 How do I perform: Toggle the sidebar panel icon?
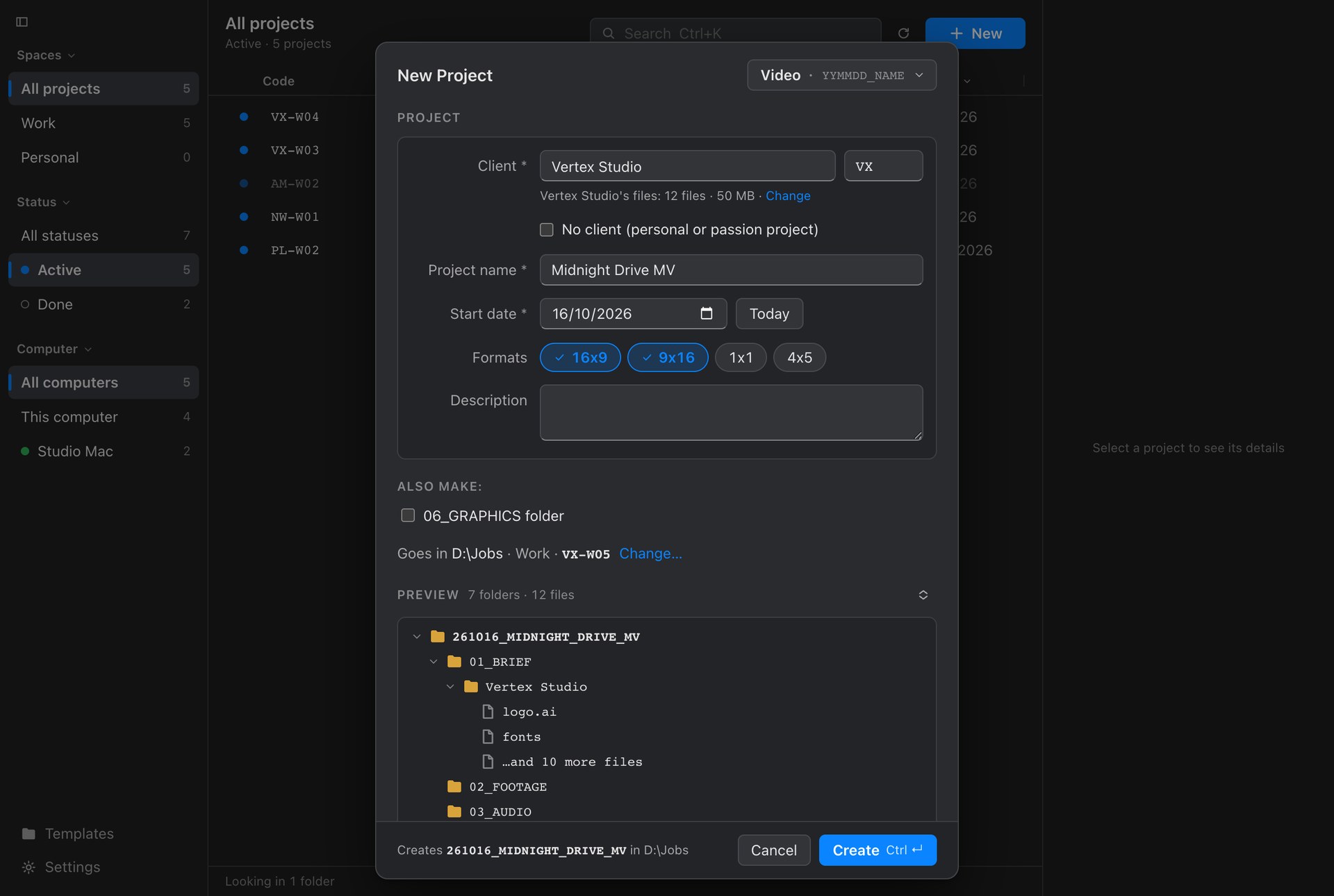pyautogui.click(x=22, y=22)
